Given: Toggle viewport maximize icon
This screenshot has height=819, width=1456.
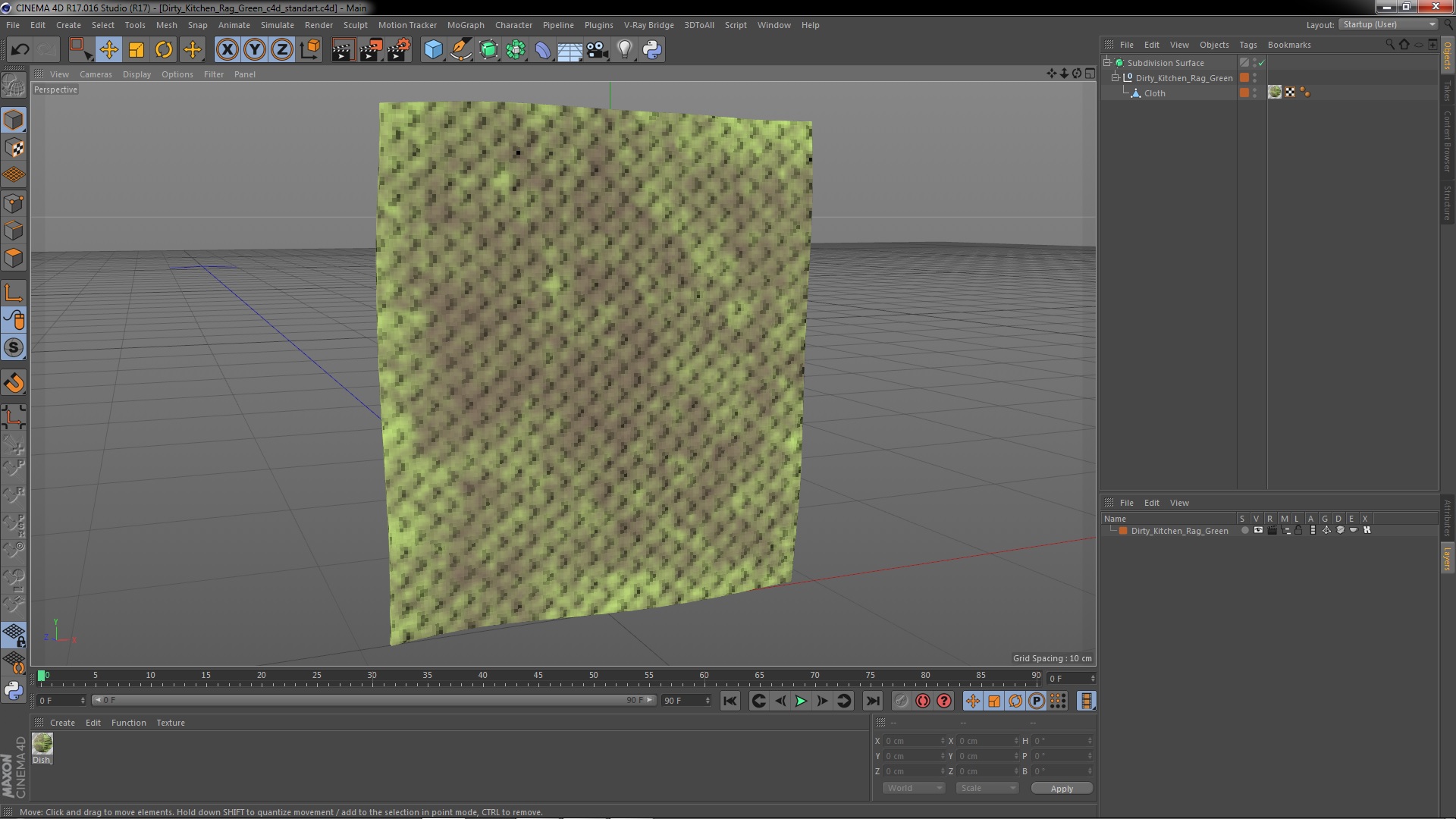Looking at the screenshot, I should [1090, 74].
